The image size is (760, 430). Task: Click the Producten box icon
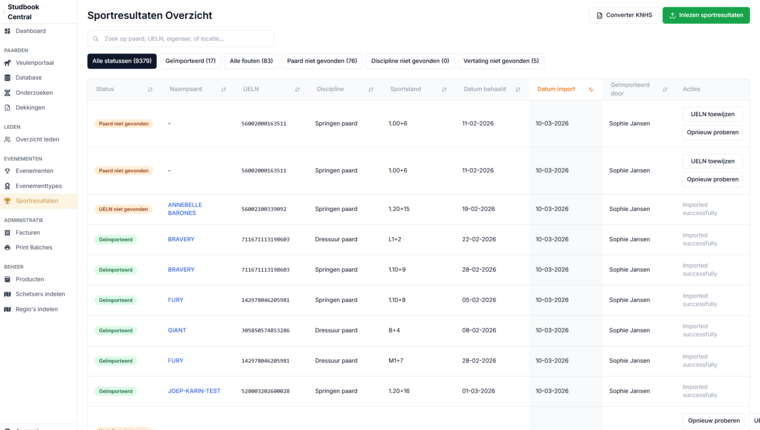tap(7, 279)
